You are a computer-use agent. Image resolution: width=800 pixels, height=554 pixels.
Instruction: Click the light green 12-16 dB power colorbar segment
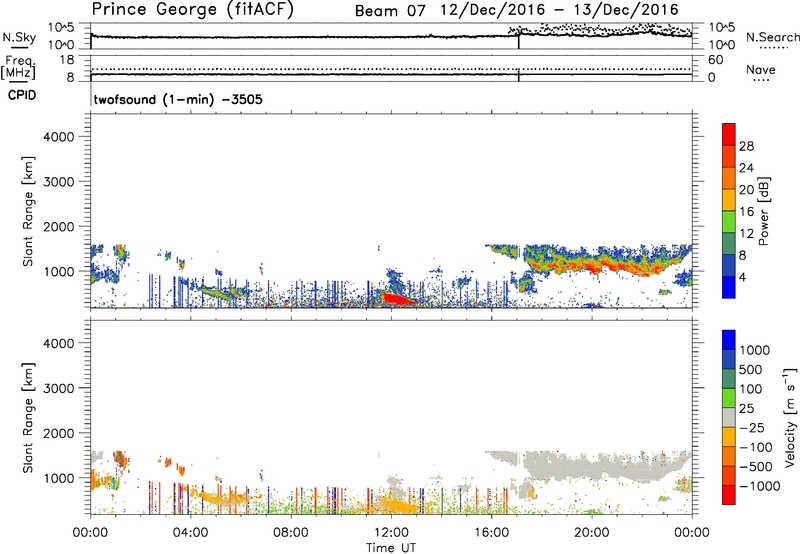coord(729,221)
